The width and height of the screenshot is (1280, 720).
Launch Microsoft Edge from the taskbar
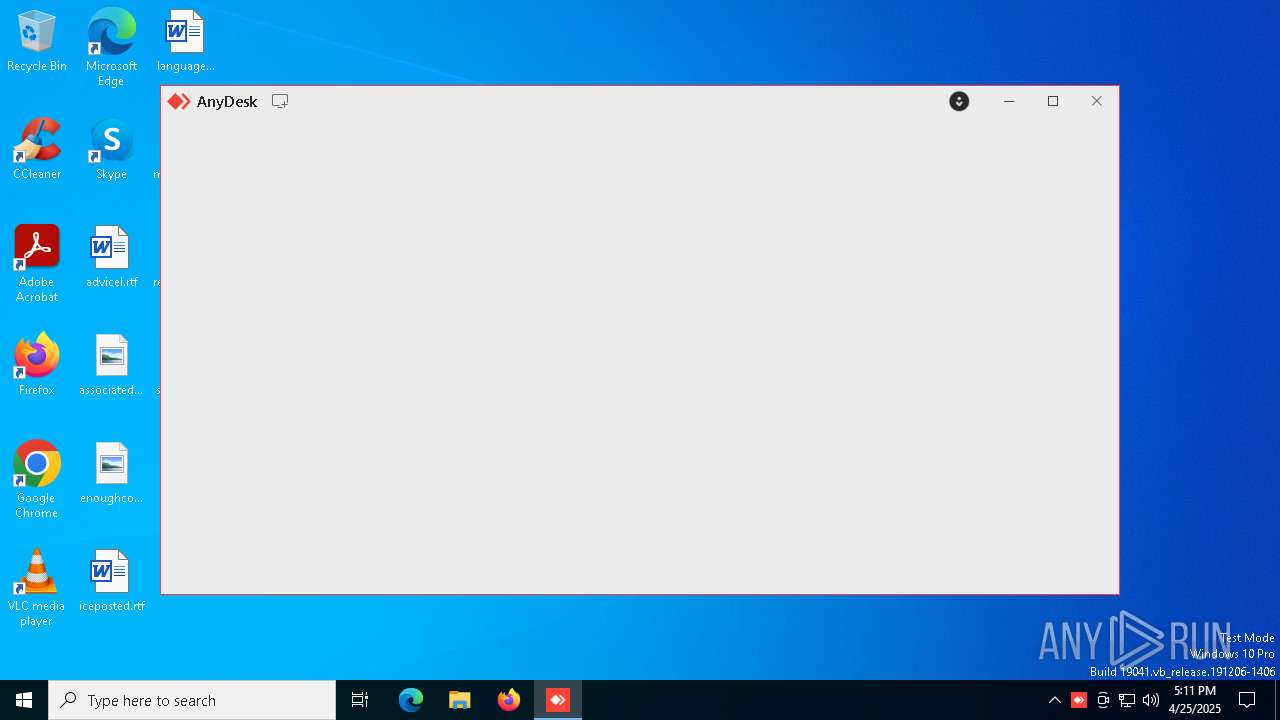(x=411, y=700)
